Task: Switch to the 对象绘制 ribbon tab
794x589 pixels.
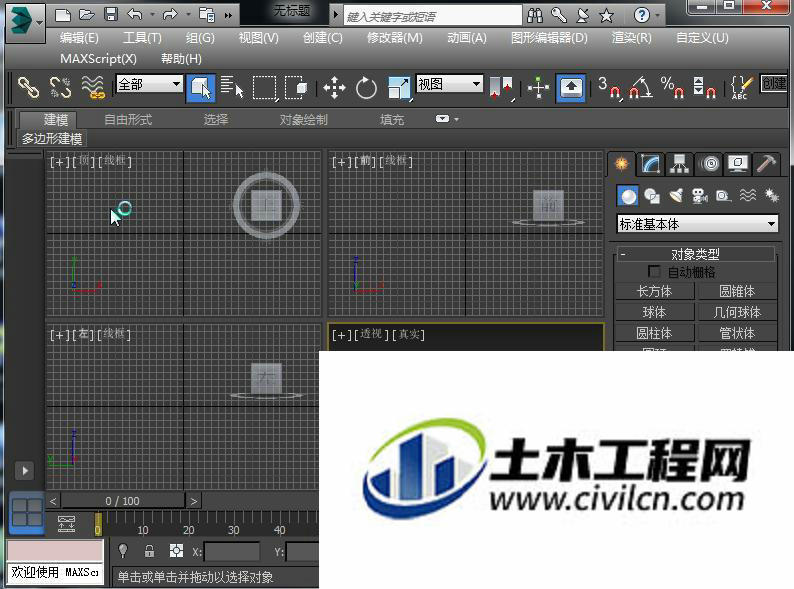Action: [x=304, y=120]
